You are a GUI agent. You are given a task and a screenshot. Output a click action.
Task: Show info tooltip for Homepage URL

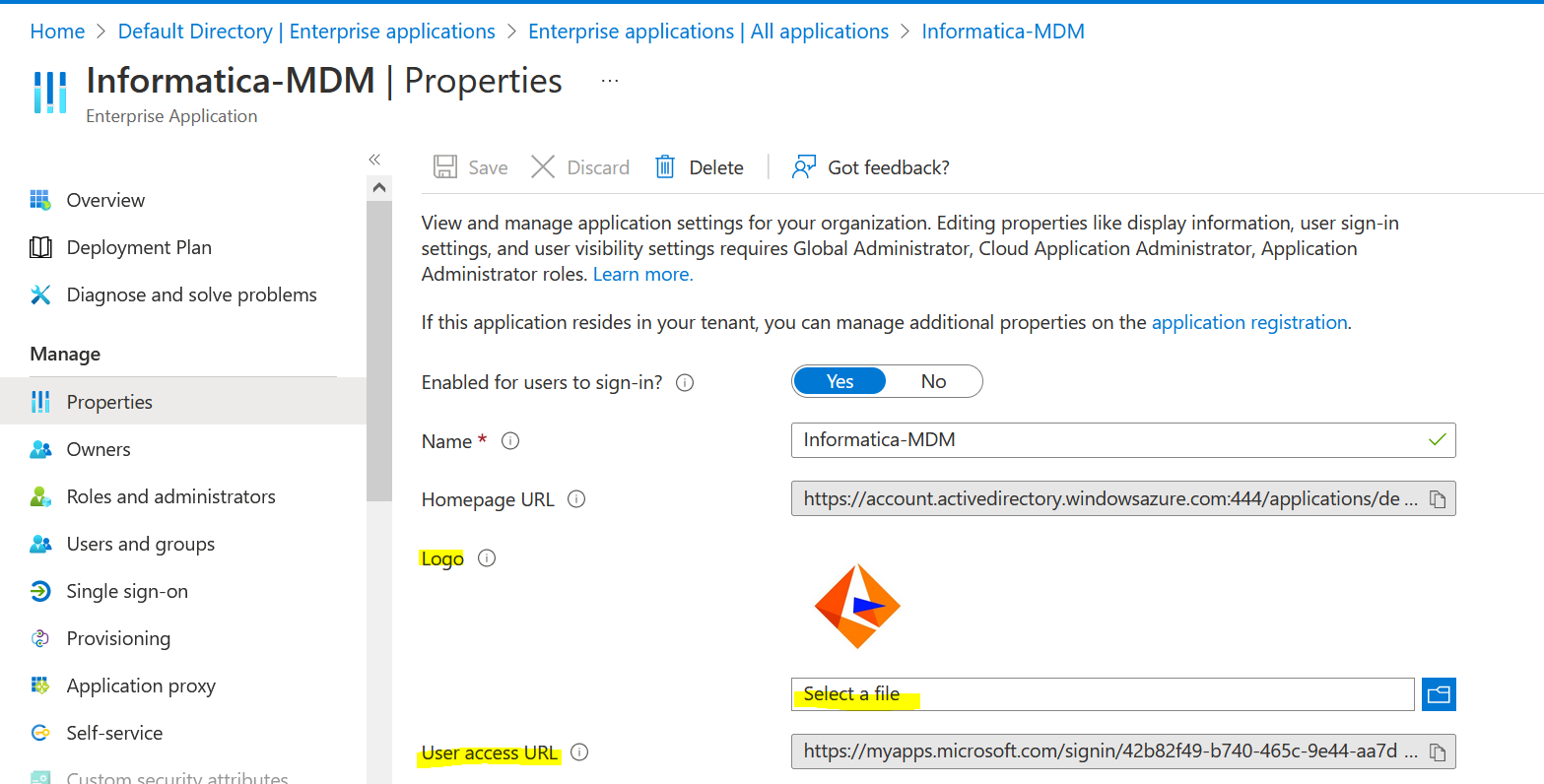576,499
